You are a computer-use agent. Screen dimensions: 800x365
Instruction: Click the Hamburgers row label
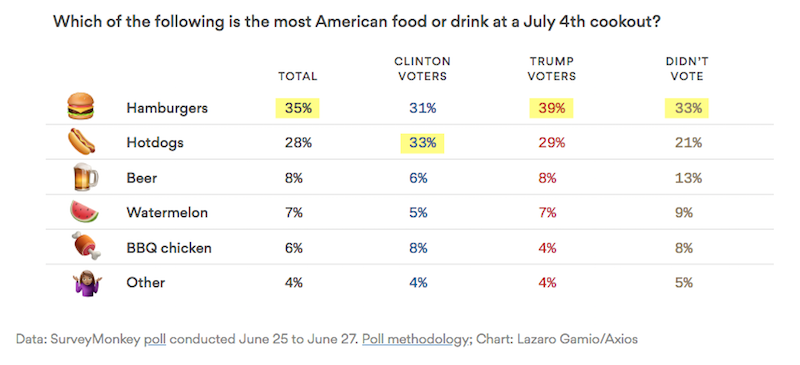(167, 109)
